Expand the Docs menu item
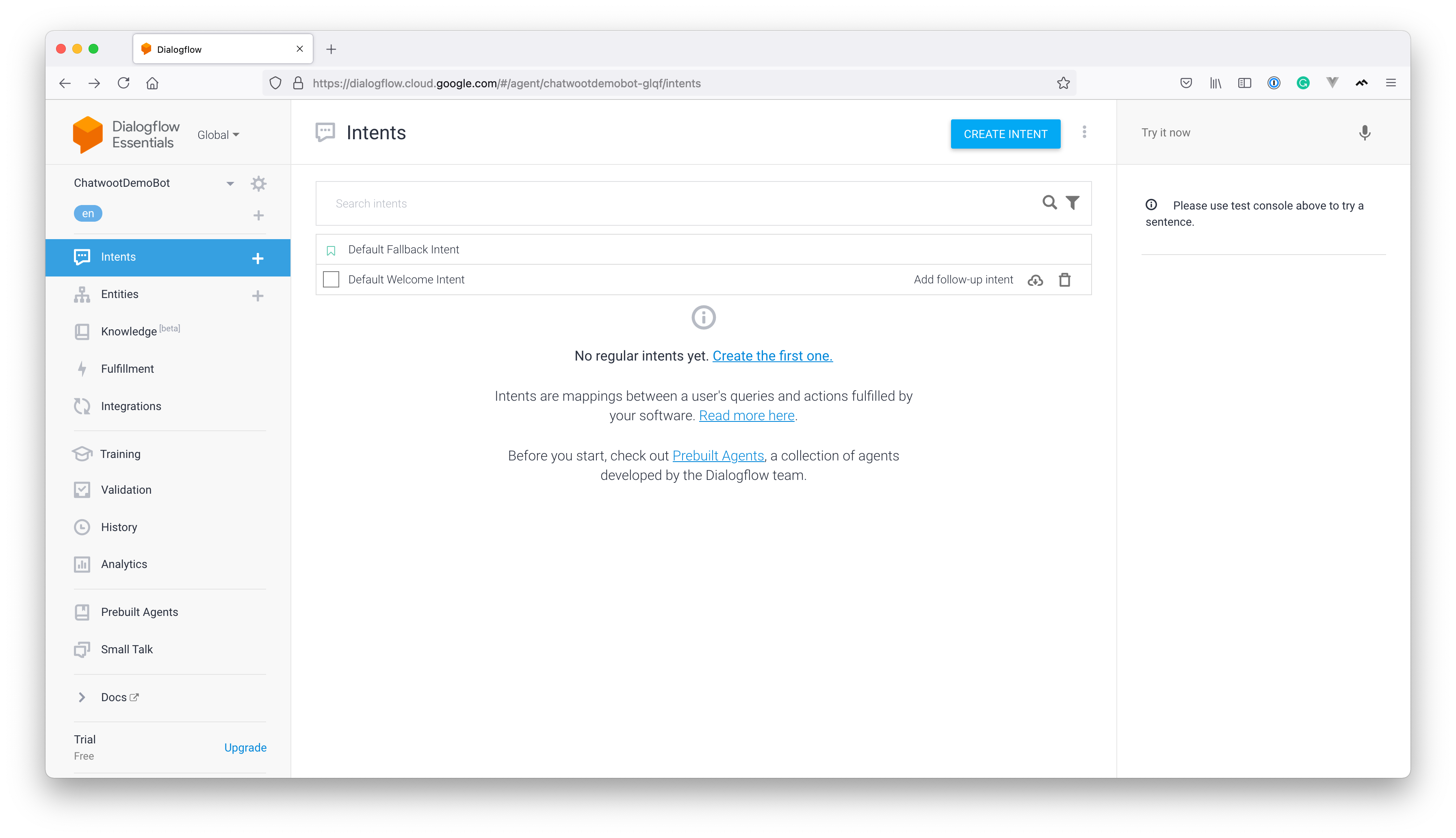The height and width of the screenshot is (838, 1456). click(83, 697)
